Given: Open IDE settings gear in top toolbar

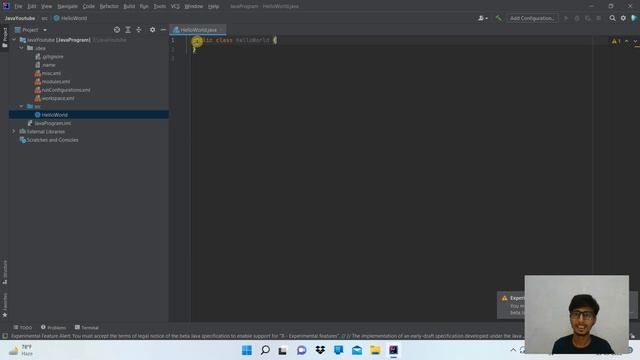Looking at the screenshot, I should click(623, 18).
